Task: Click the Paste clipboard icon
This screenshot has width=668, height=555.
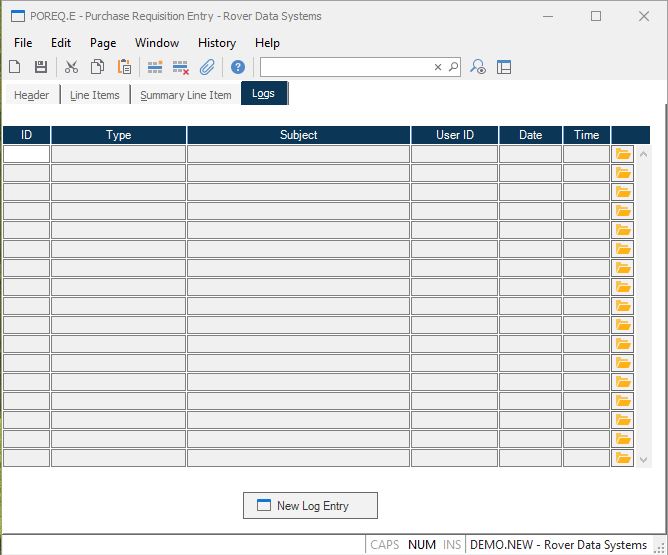Action: 124,67
